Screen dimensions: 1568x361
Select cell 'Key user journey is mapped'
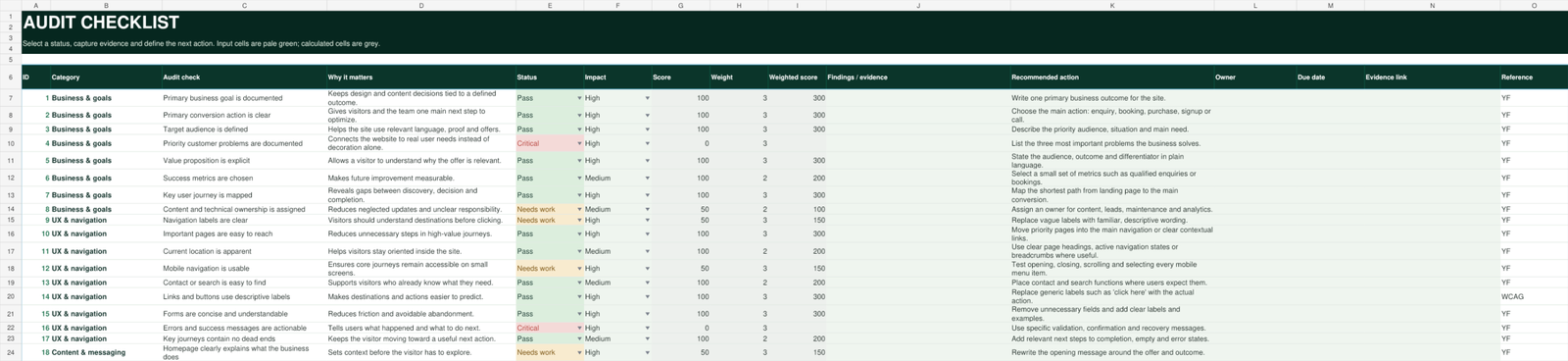pos(244,195)
